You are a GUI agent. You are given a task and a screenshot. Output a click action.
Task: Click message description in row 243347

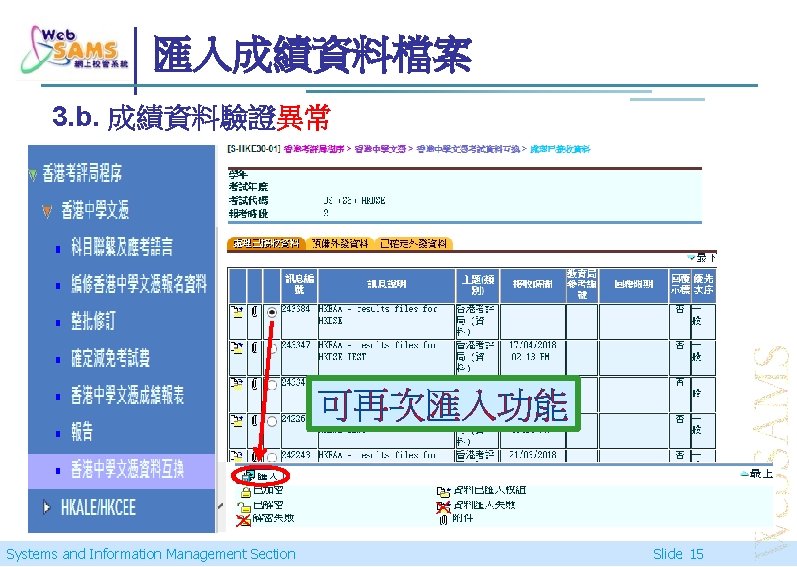378,351
